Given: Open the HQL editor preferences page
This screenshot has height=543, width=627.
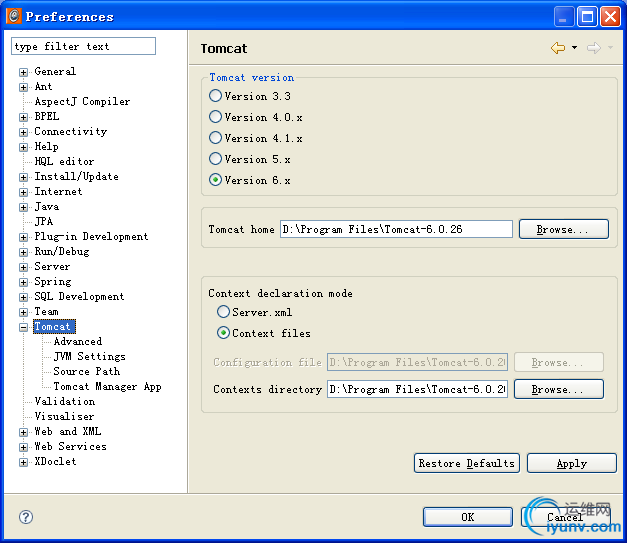Looking at the screenshot, I should click(x=64, y=162).
